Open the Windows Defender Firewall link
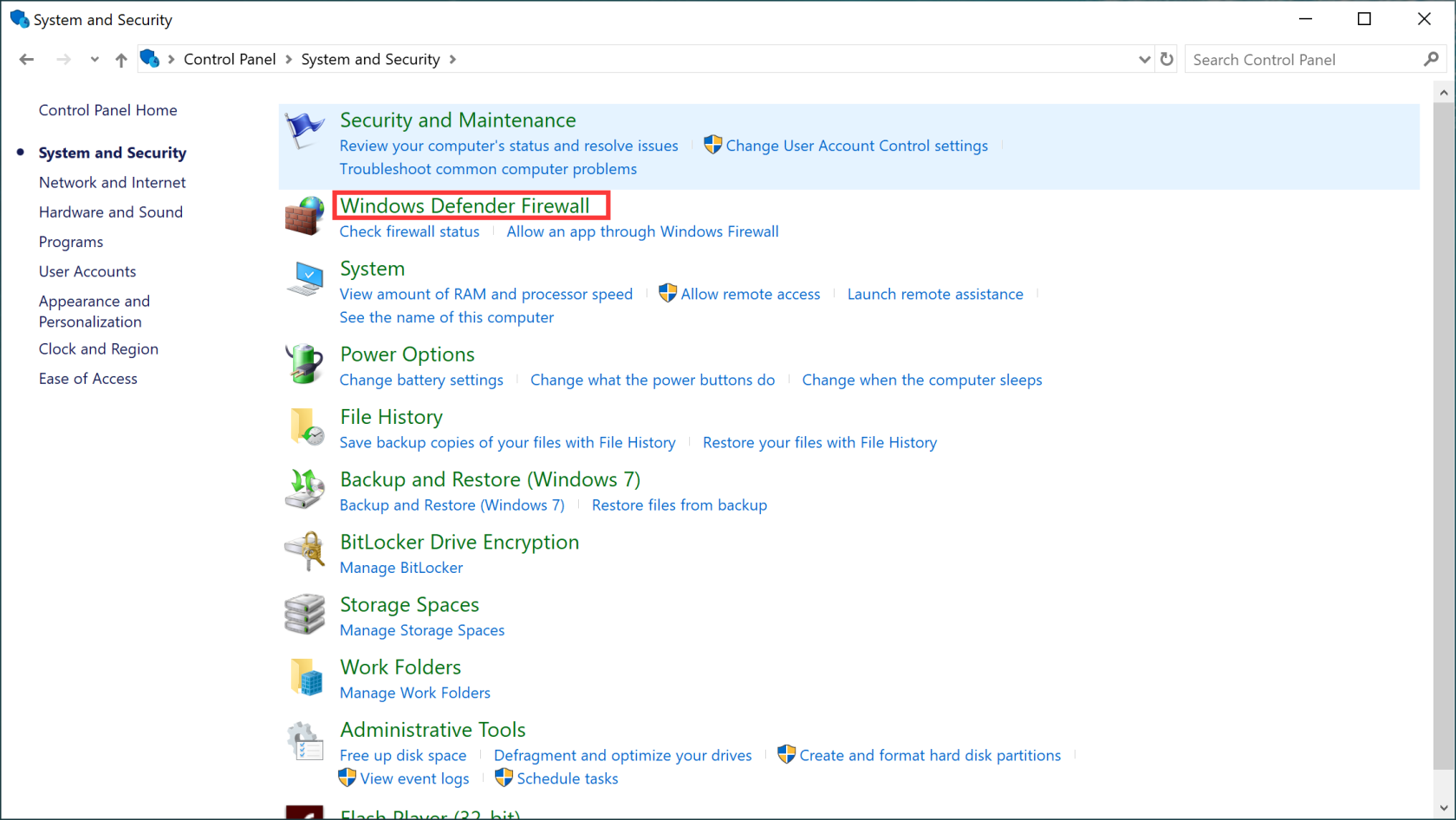Image resolution: width=1456 pixels, height=820 pixels. 465,205
